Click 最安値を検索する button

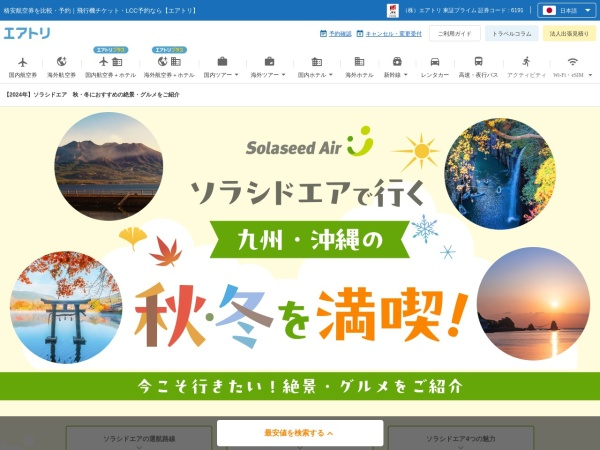[300, 433]
